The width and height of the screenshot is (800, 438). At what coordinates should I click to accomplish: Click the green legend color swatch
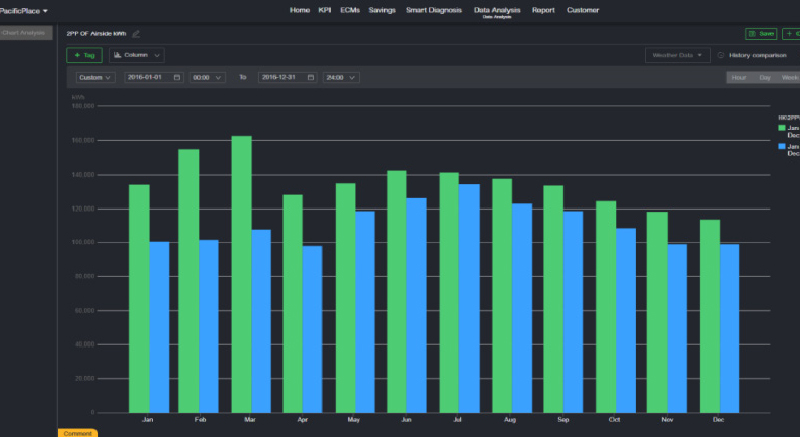(782, 128)
